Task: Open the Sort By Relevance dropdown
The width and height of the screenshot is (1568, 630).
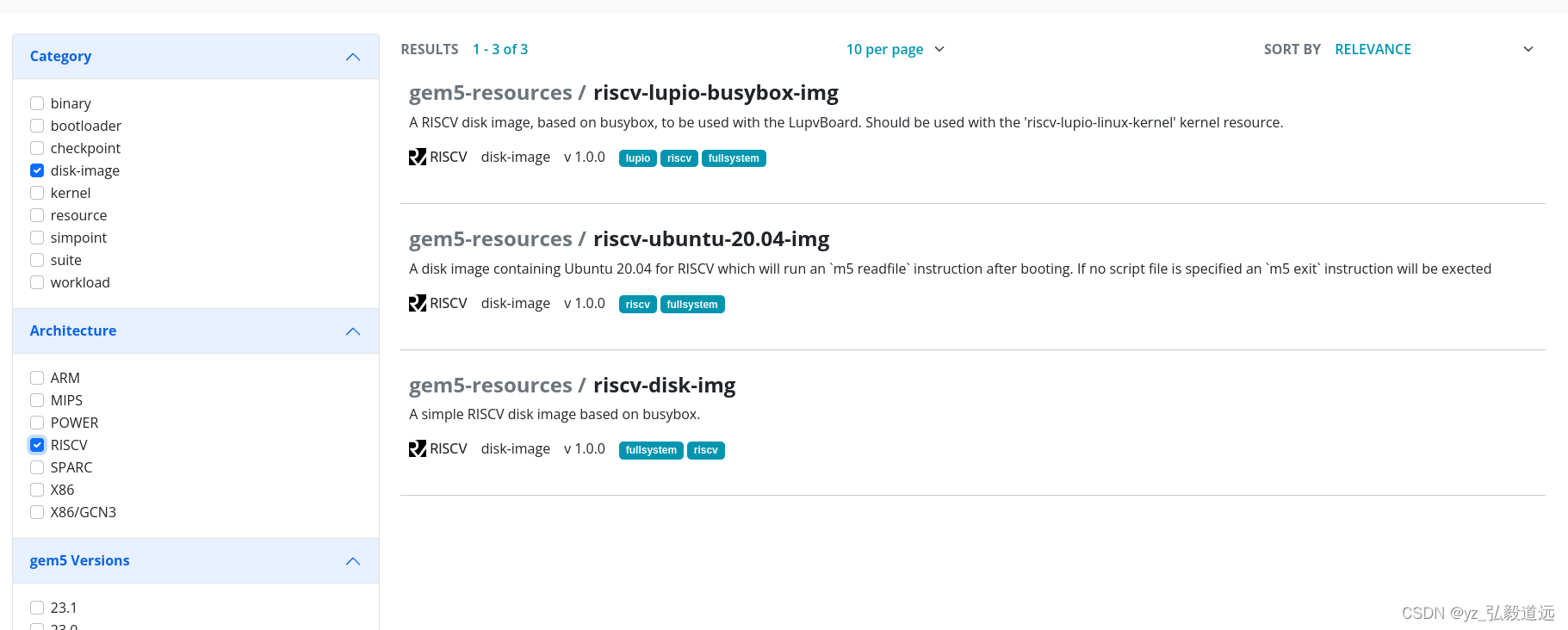Action: tap(1434, 49)
